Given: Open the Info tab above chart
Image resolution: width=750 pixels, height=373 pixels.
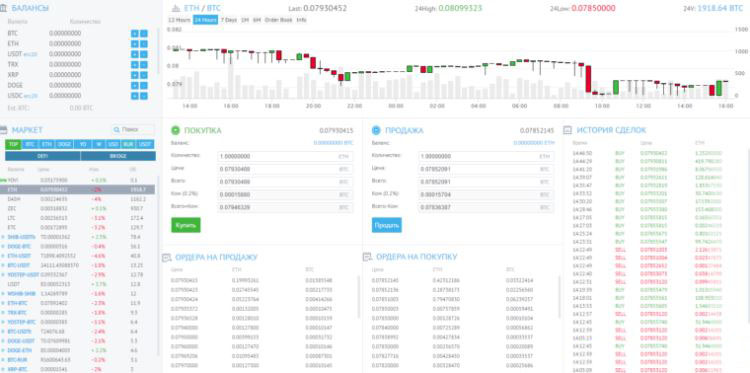Looking at the screenshot, I should pos(301,20).
